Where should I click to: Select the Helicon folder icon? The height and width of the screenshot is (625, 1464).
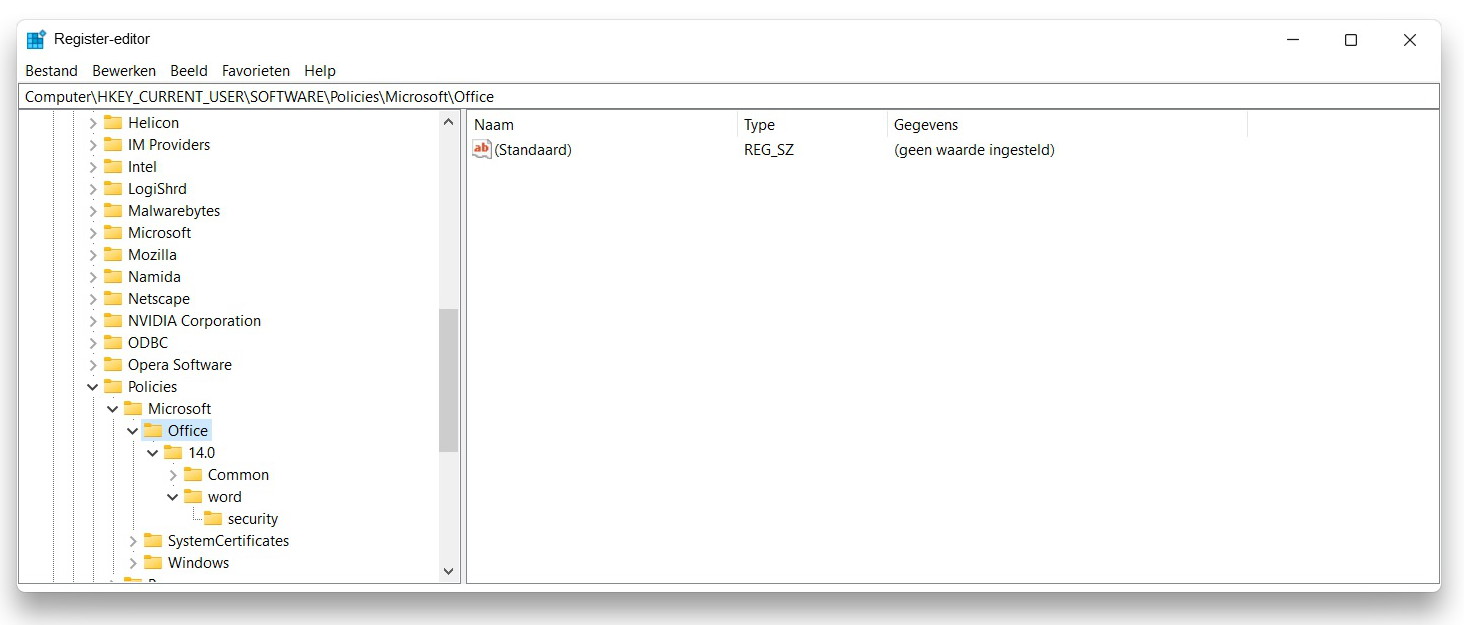(x=113, y=123)
